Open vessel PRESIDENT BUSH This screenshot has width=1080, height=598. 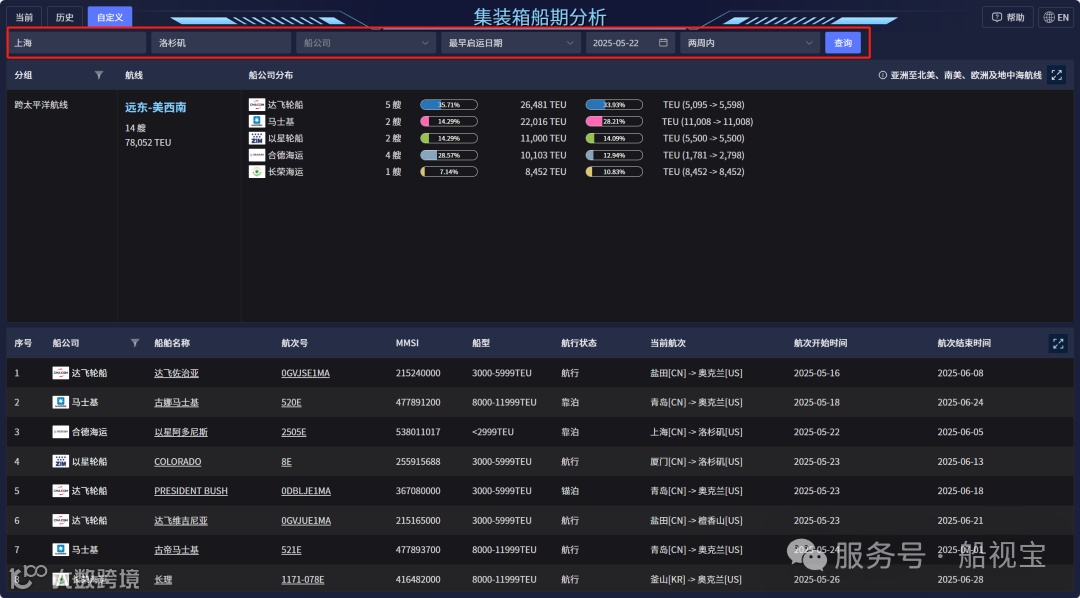click(x=191, y=491)
